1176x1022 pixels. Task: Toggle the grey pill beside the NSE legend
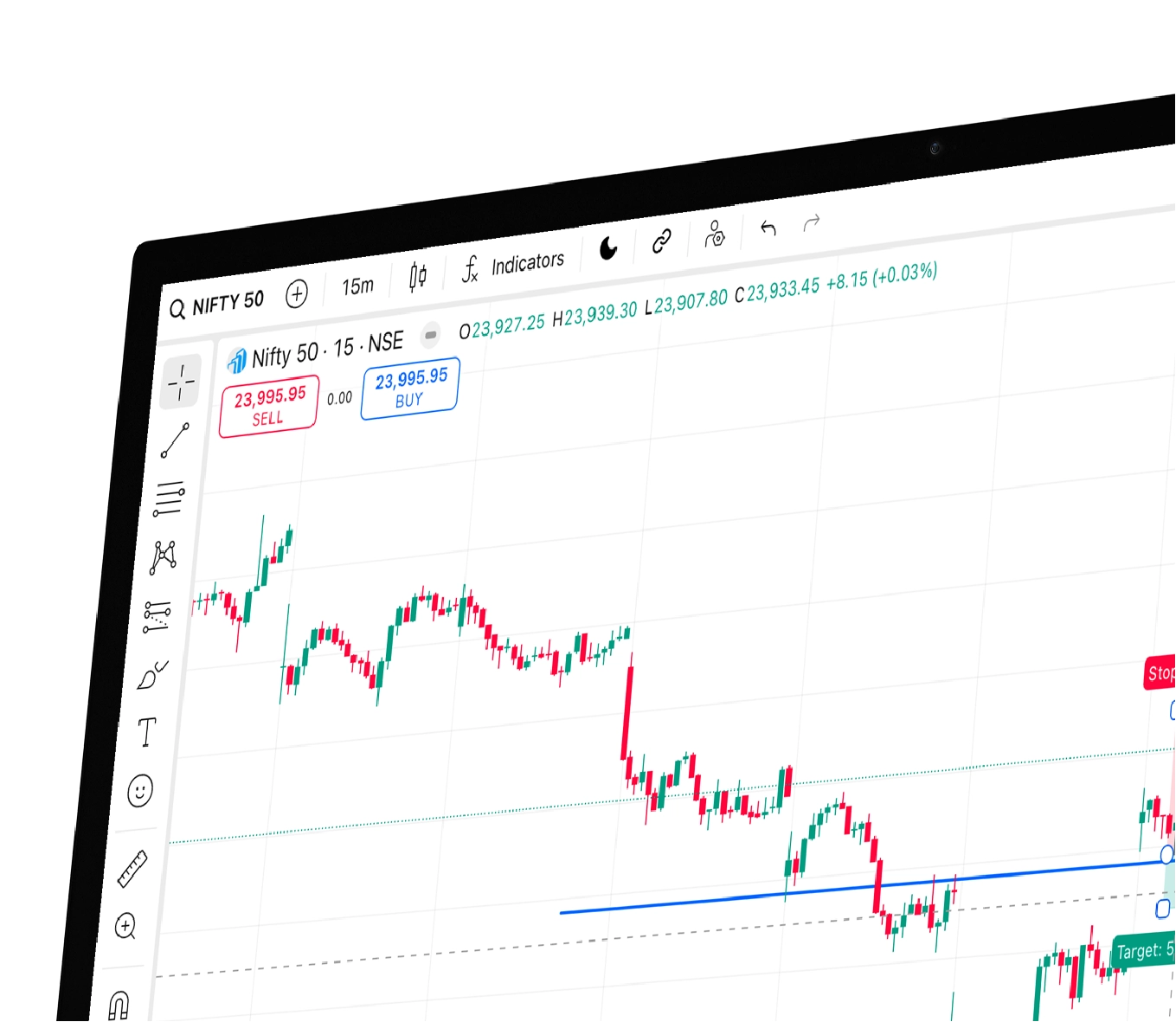tap(430, 335)
